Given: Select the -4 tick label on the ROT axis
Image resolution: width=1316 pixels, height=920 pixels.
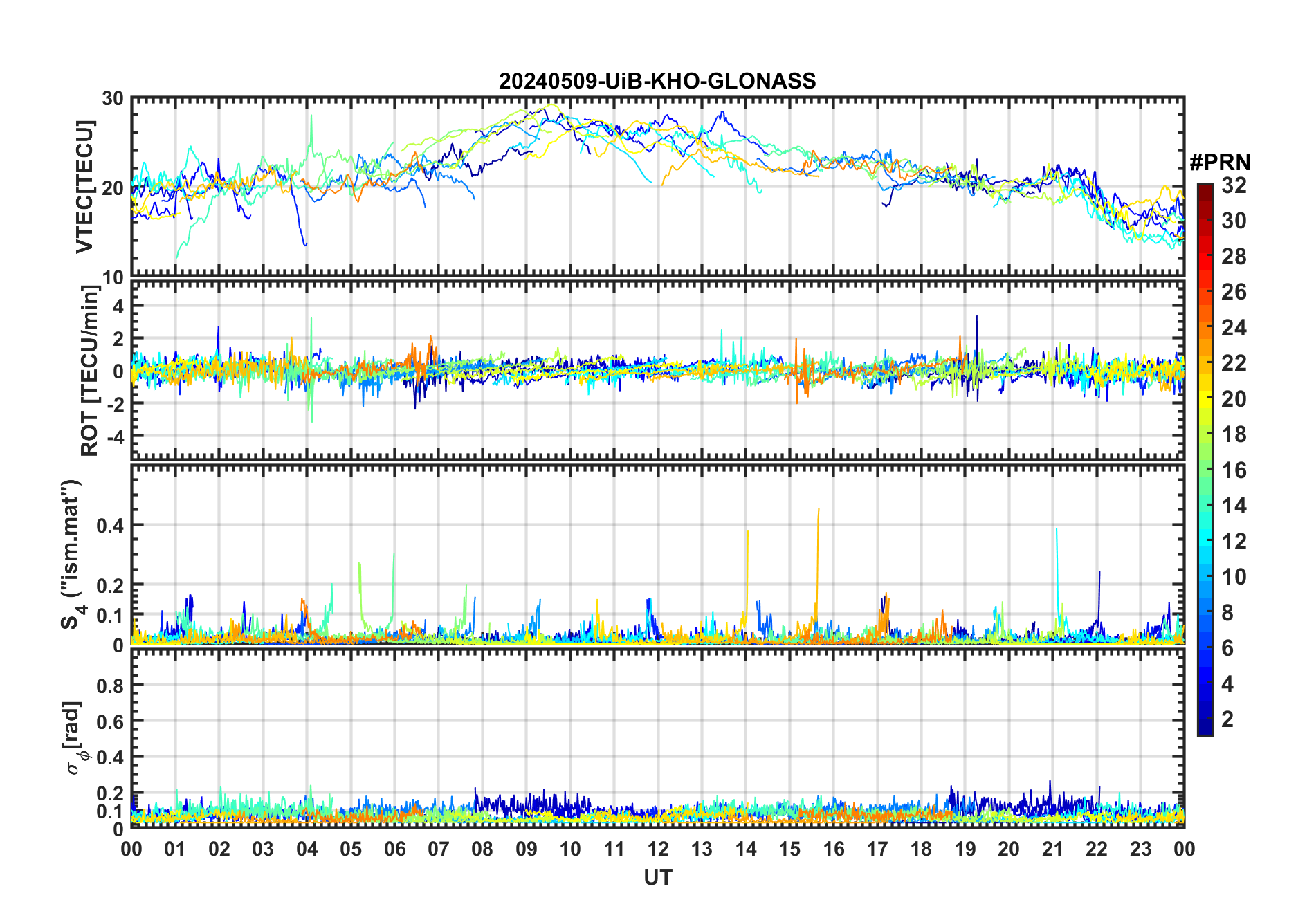Looking at the screenshot, I should 115,436.
